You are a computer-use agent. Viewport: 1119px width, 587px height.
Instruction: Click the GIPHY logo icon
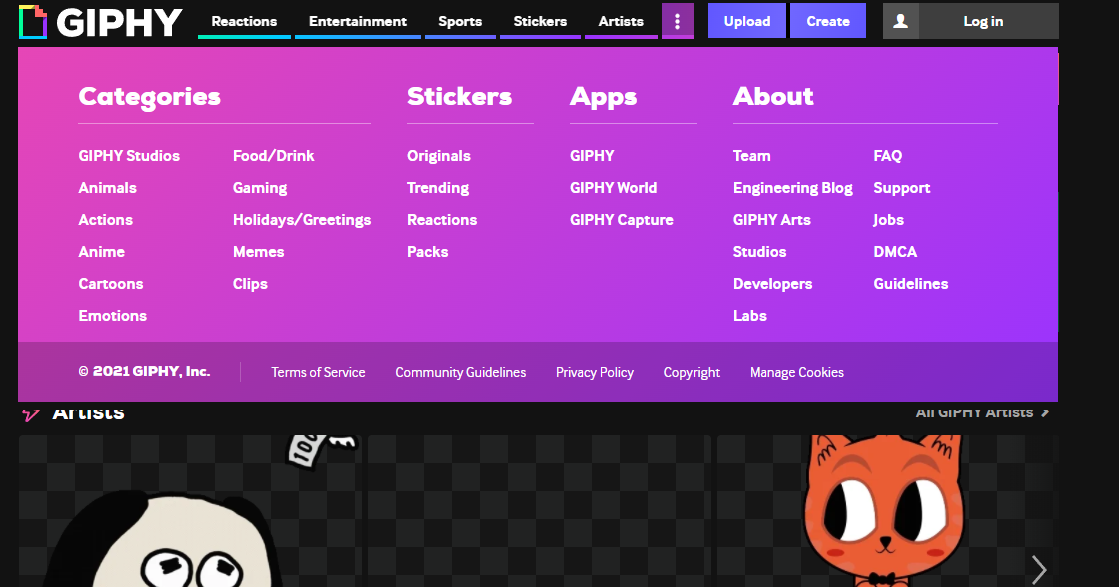click(x=33, y=21)
